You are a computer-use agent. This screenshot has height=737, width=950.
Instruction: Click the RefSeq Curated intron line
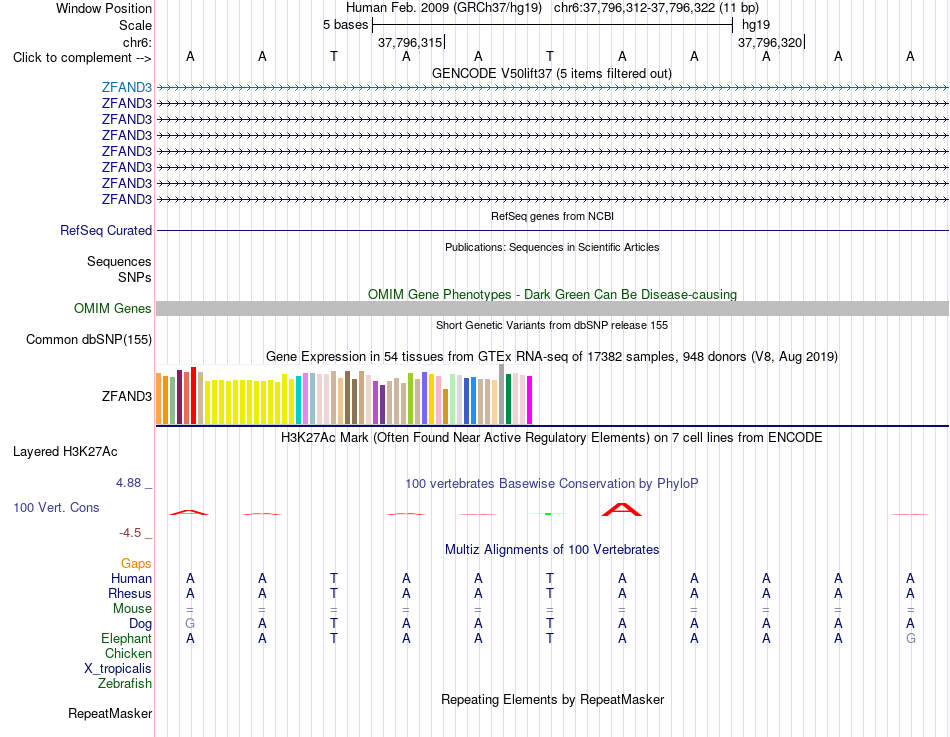552,230
